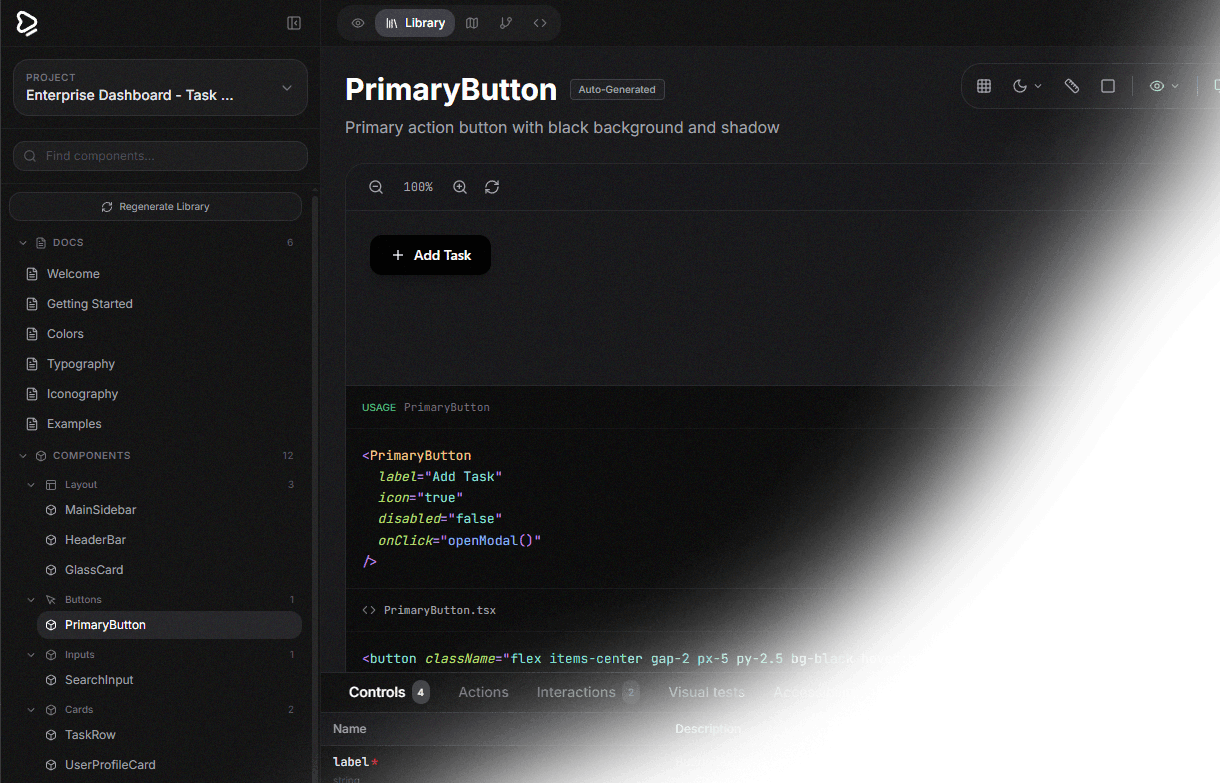This screenshot has height=783, width=1220.
Task: Open the Project selector dropdown
Action: 160,87
